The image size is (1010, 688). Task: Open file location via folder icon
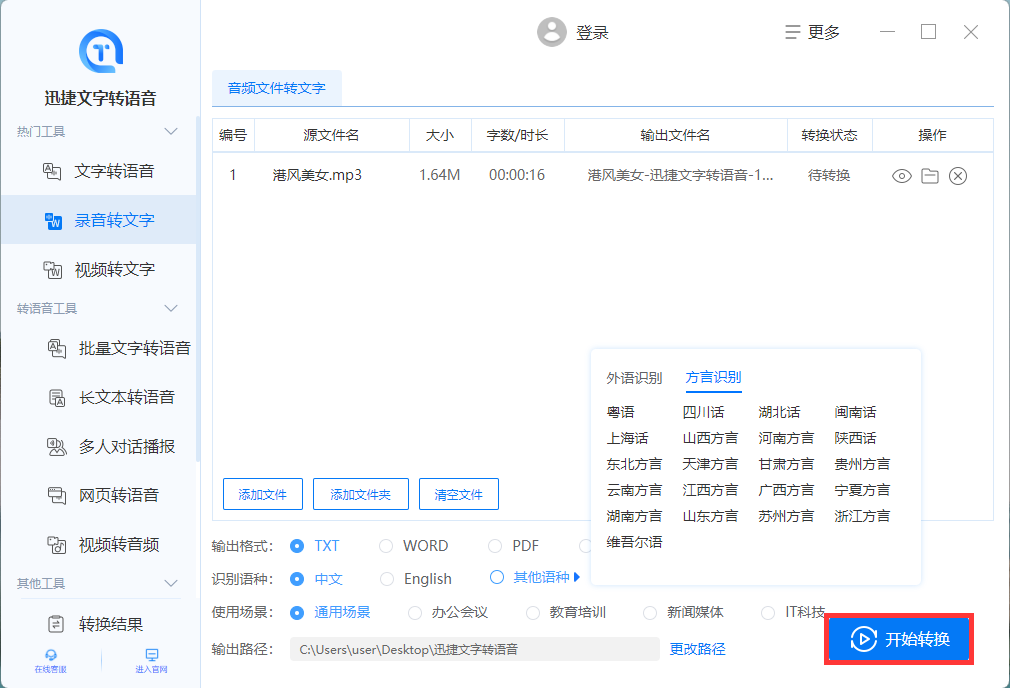tap(929, 175)
